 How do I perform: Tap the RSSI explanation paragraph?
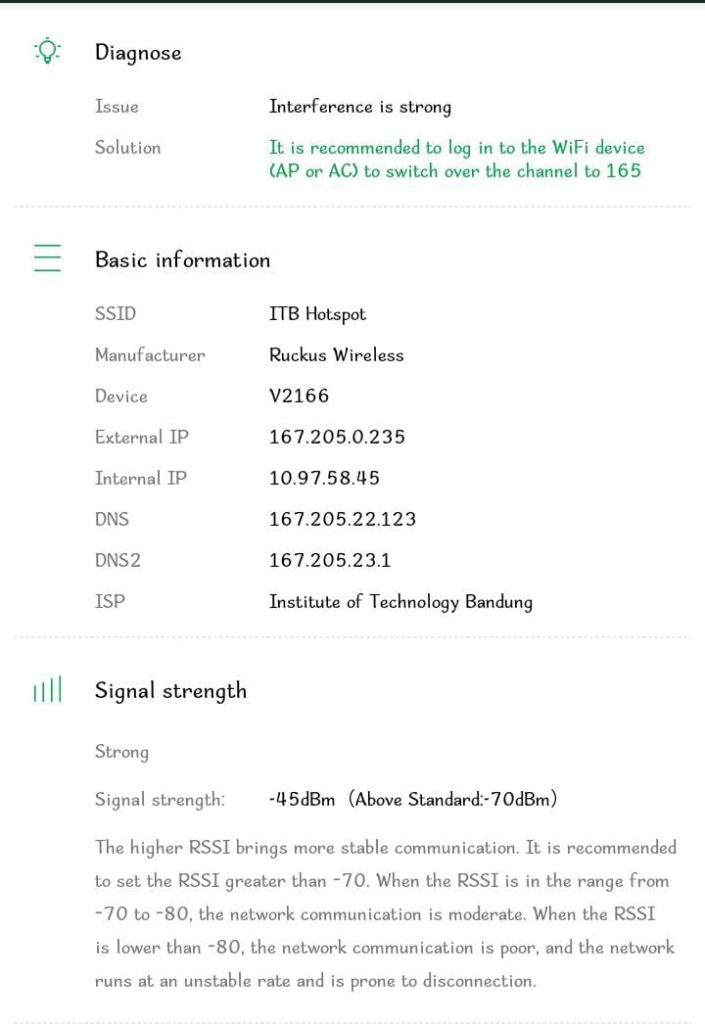(386, 914)
